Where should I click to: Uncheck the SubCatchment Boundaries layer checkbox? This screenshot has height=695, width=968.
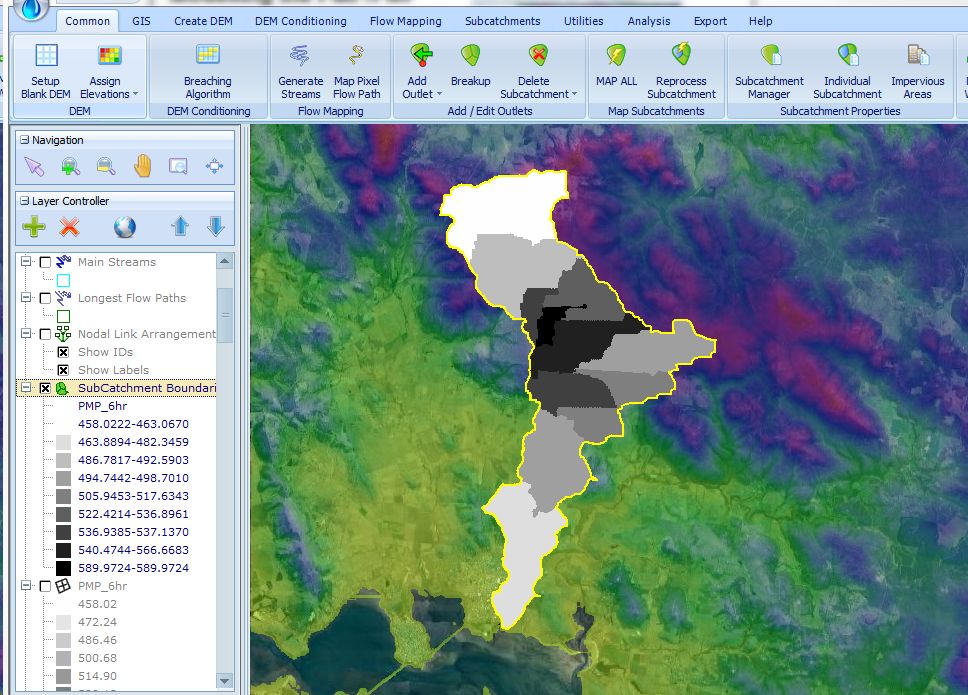(x=45, y=388)
